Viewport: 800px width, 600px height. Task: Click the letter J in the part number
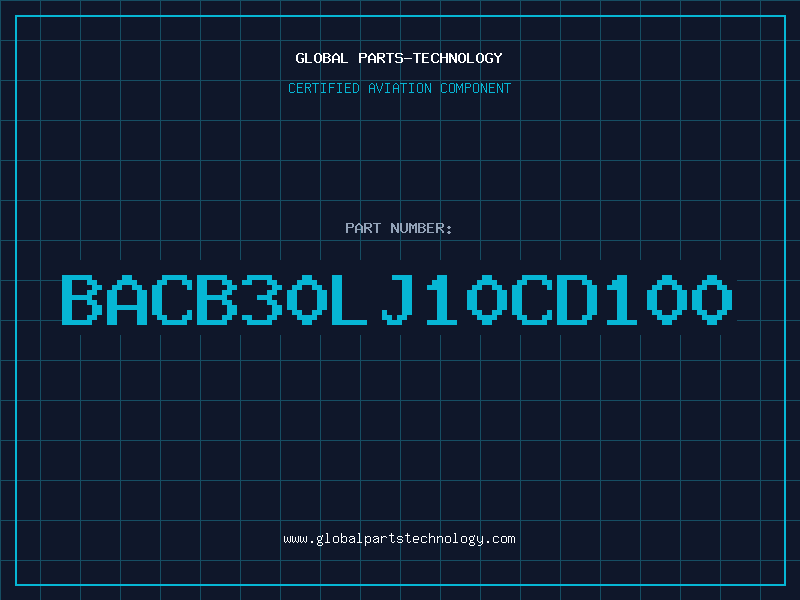click(397, 300)
